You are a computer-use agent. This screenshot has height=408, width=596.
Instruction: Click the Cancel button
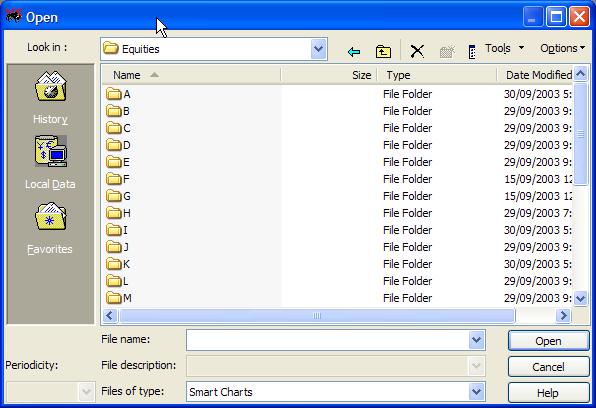(548, 367)
